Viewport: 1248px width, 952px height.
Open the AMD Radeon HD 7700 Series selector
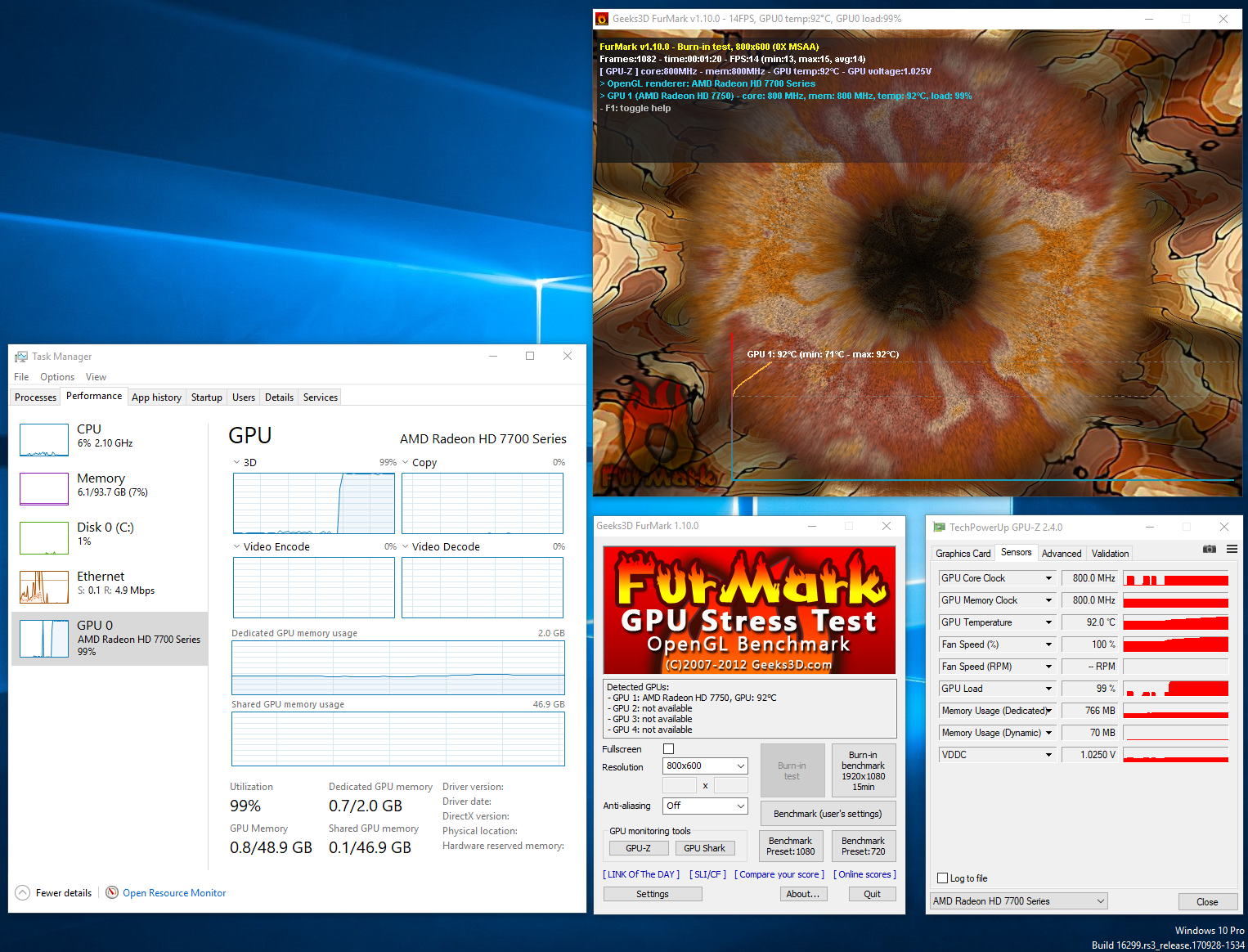1019,901
